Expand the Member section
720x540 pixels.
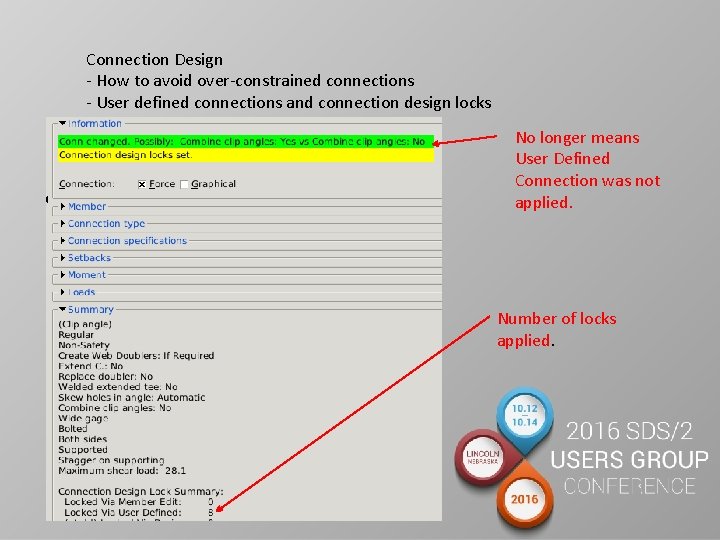pyautogui.click(x=63, y=207)
